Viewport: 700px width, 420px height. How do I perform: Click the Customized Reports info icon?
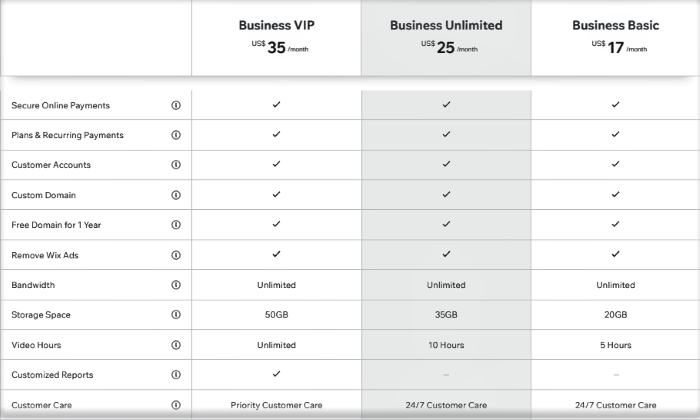[176, 374]
